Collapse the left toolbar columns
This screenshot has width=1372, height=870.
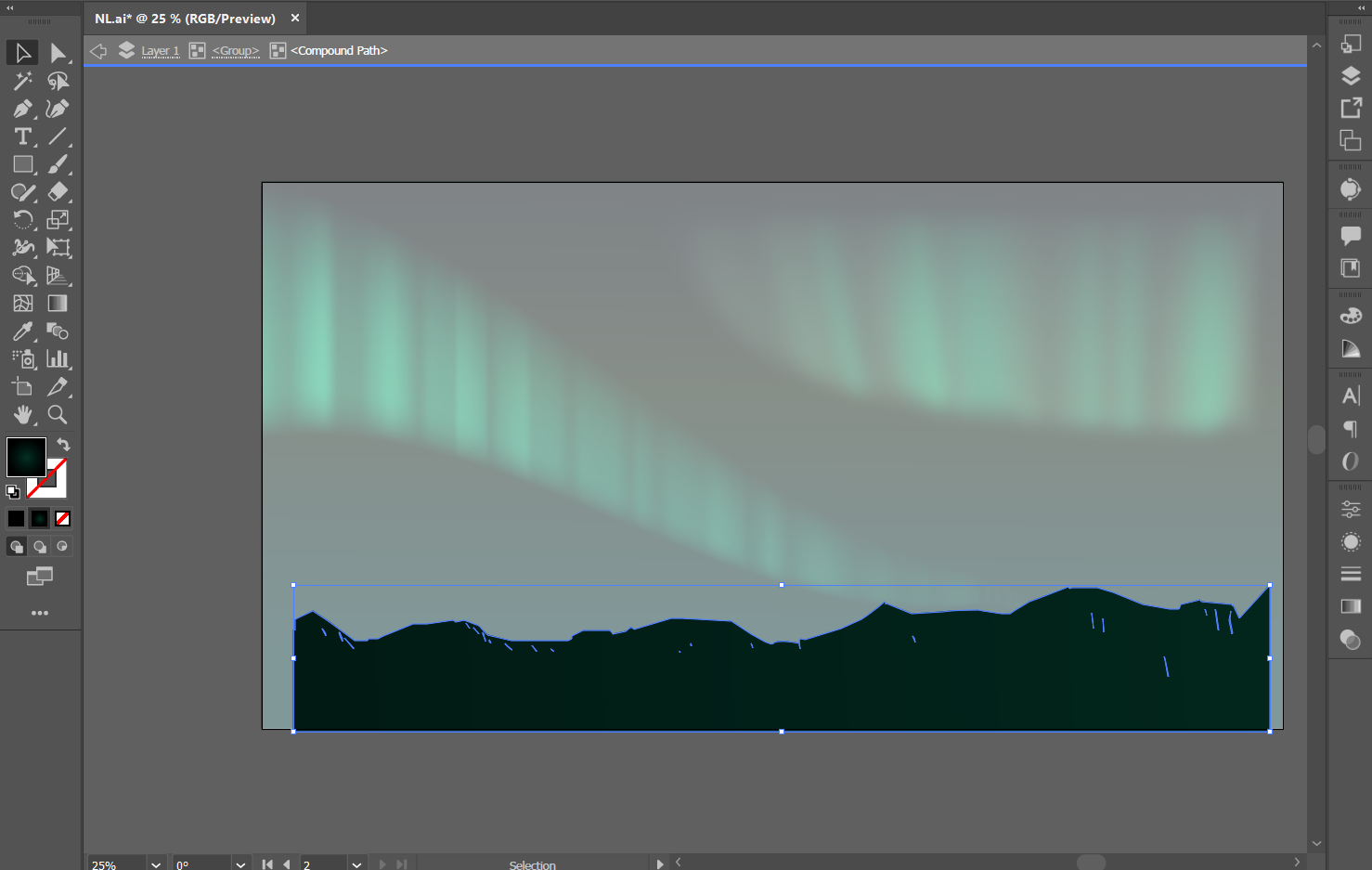coord(10,7)
